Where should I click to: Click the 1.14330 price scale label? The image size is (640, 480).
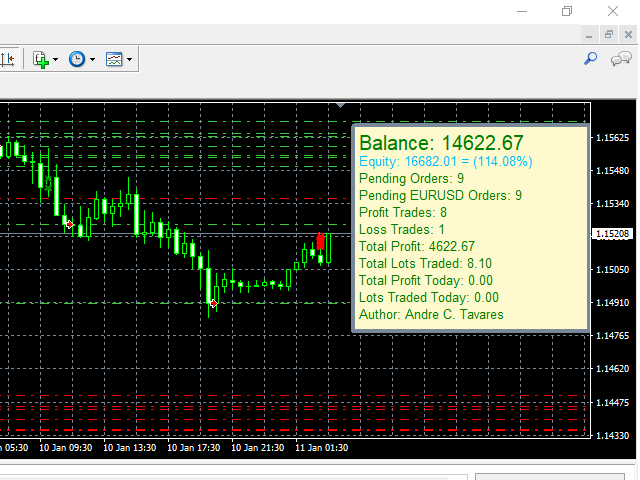613,436
